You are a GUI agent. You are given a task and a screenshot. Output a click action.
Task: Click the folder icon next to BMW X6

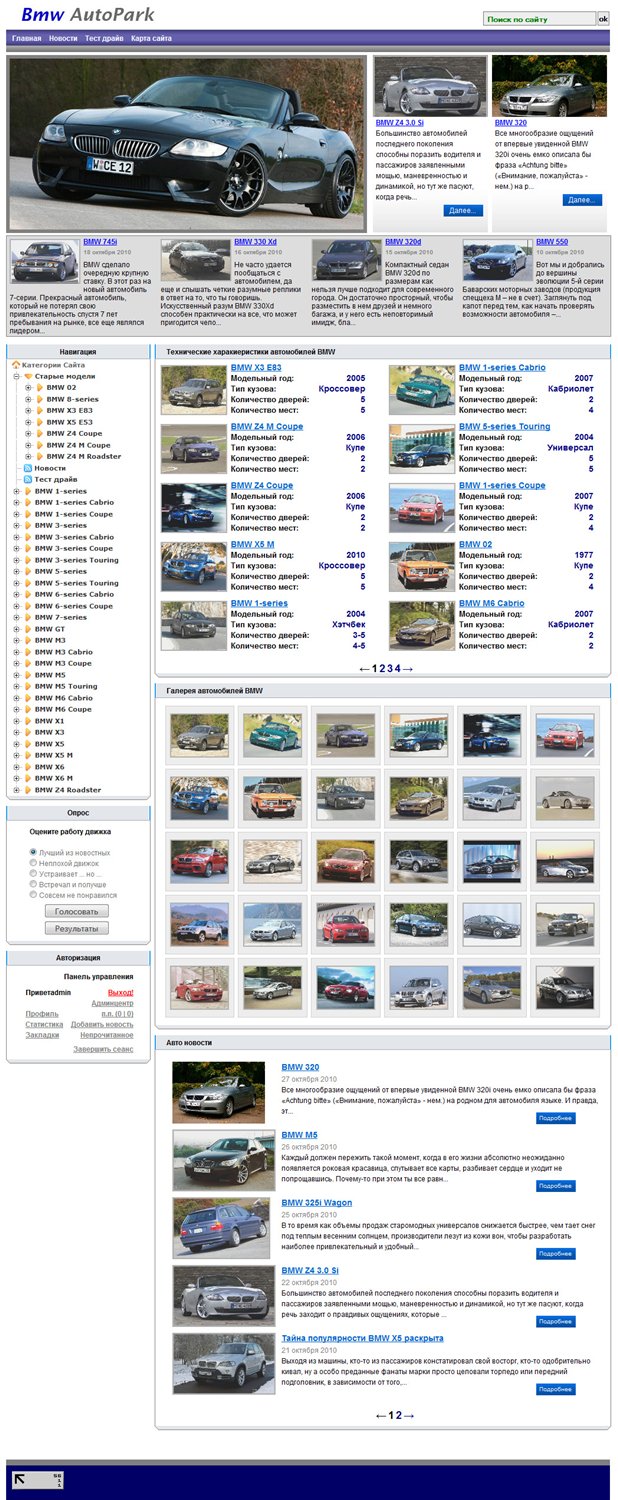27,767
